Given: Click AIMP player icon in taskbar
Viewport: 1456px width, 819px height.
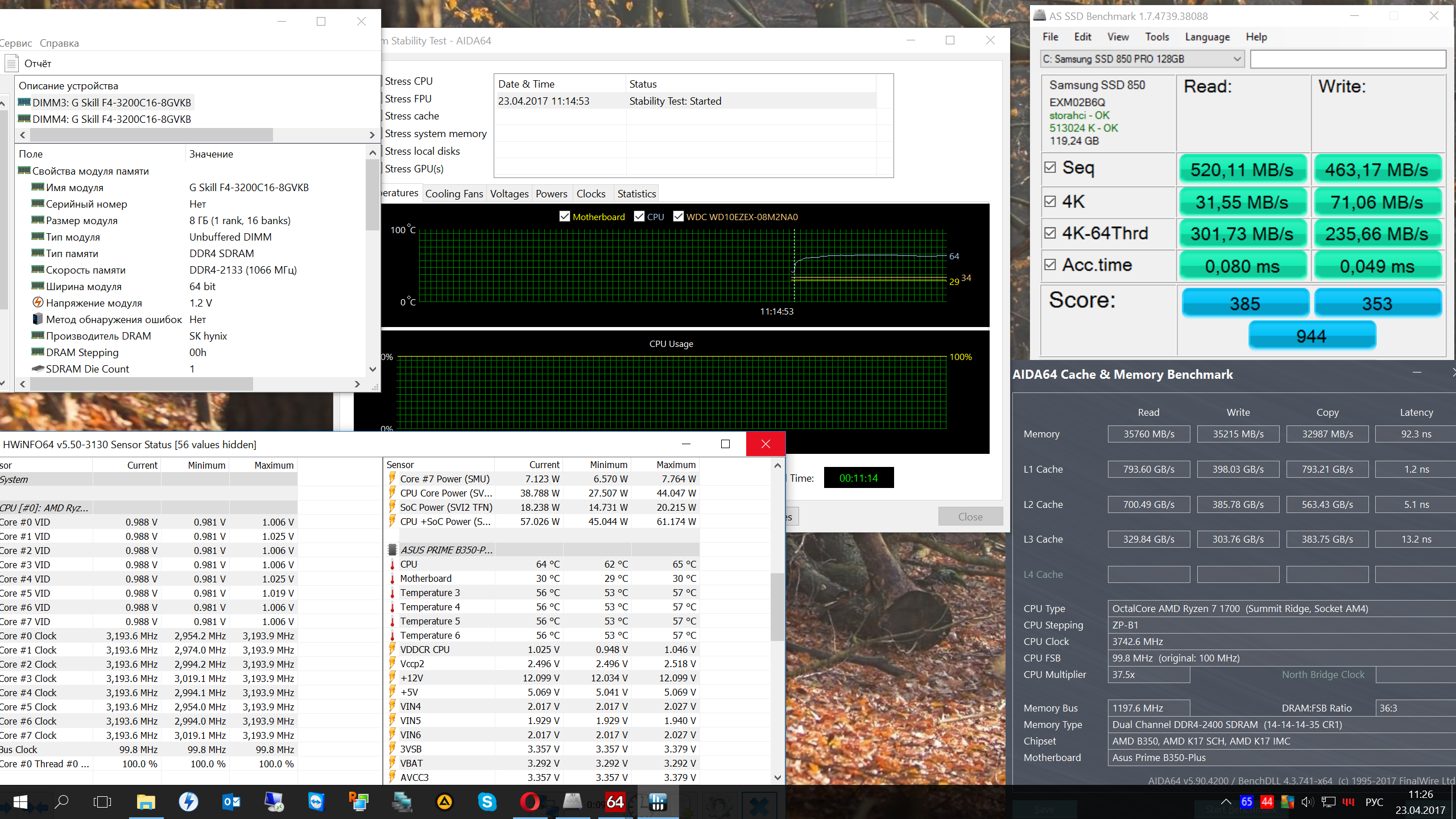Looking at the screenshot, I should point(444,803).
